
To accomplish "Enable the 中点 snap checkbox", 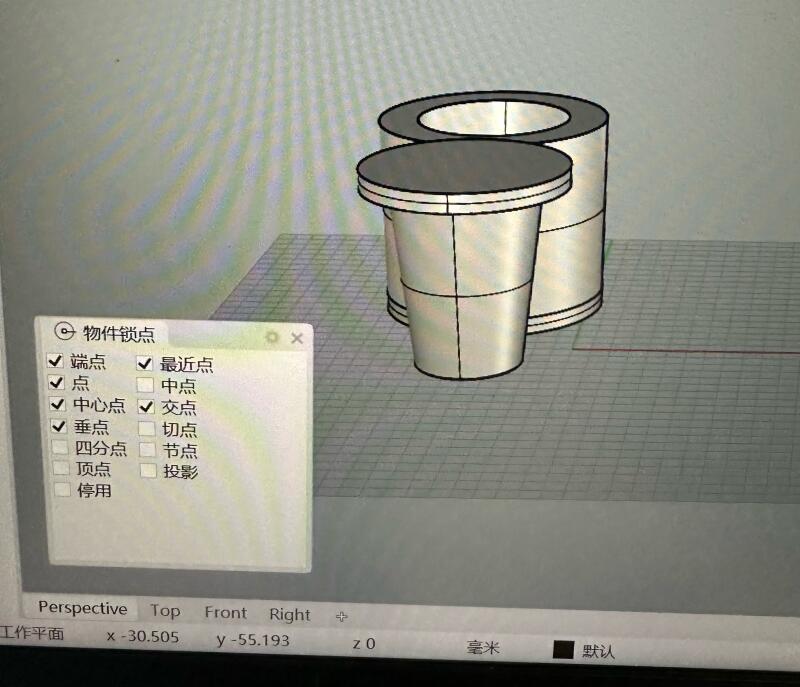I will click(x=146, y=385).
